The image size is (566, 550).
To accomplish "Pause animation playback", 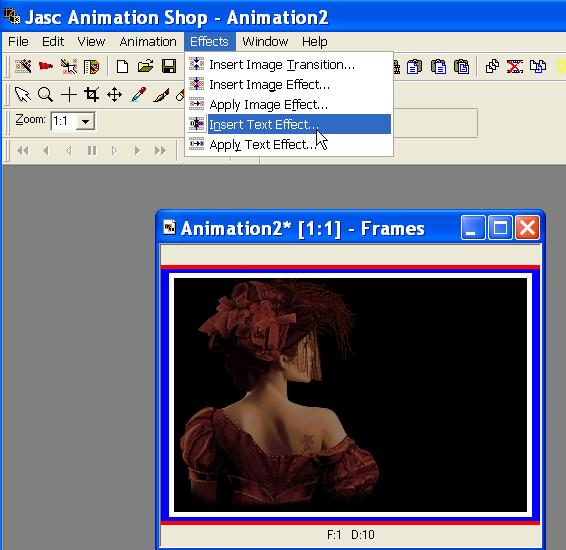I will pyautogui.click(x=92, y=150).
